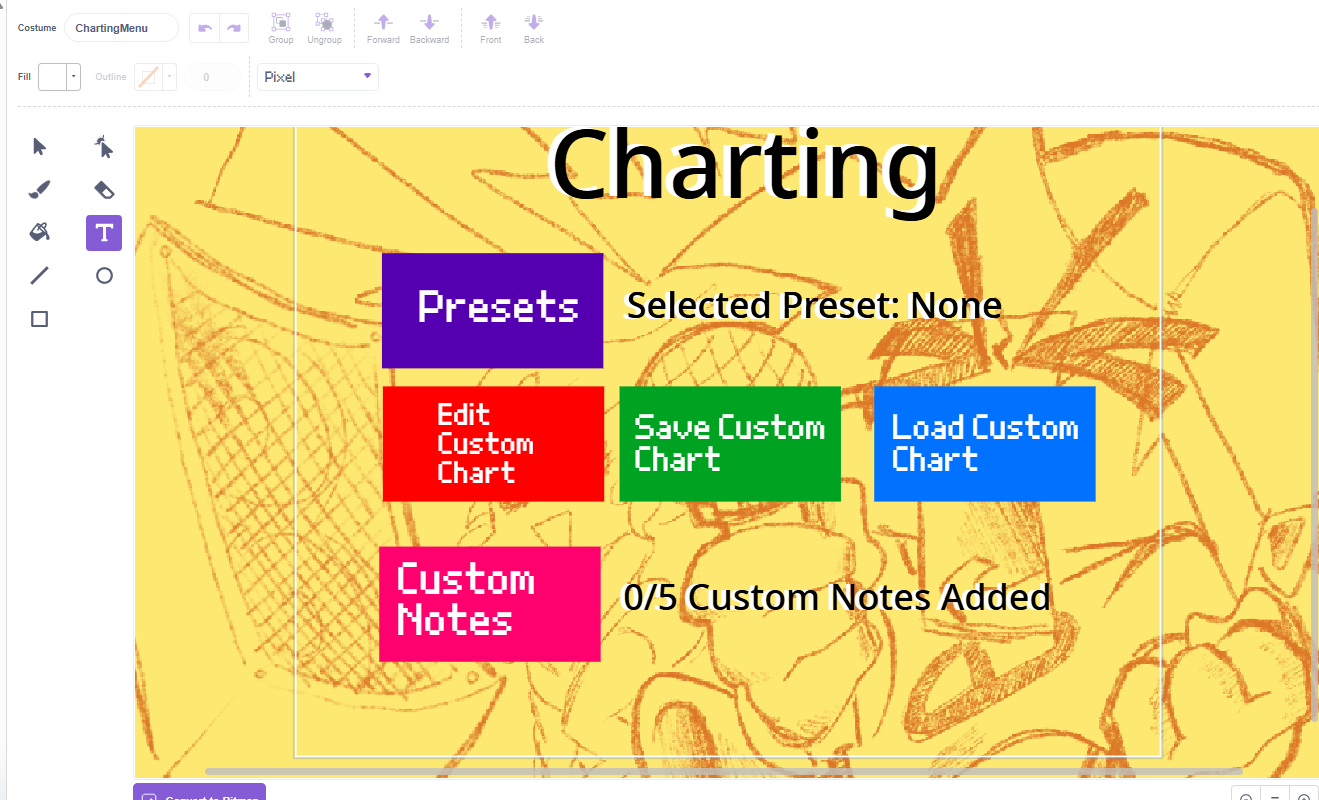1319x800 pixels.
Task: Select the Rectangle shape tool
Action: 39,318
